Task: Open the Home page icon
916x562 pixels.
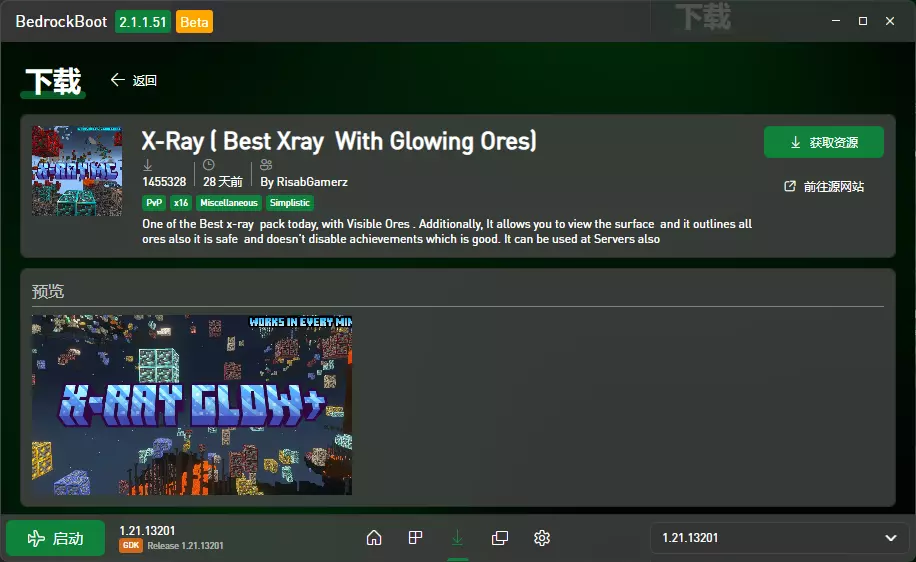Action: (374, 537)
